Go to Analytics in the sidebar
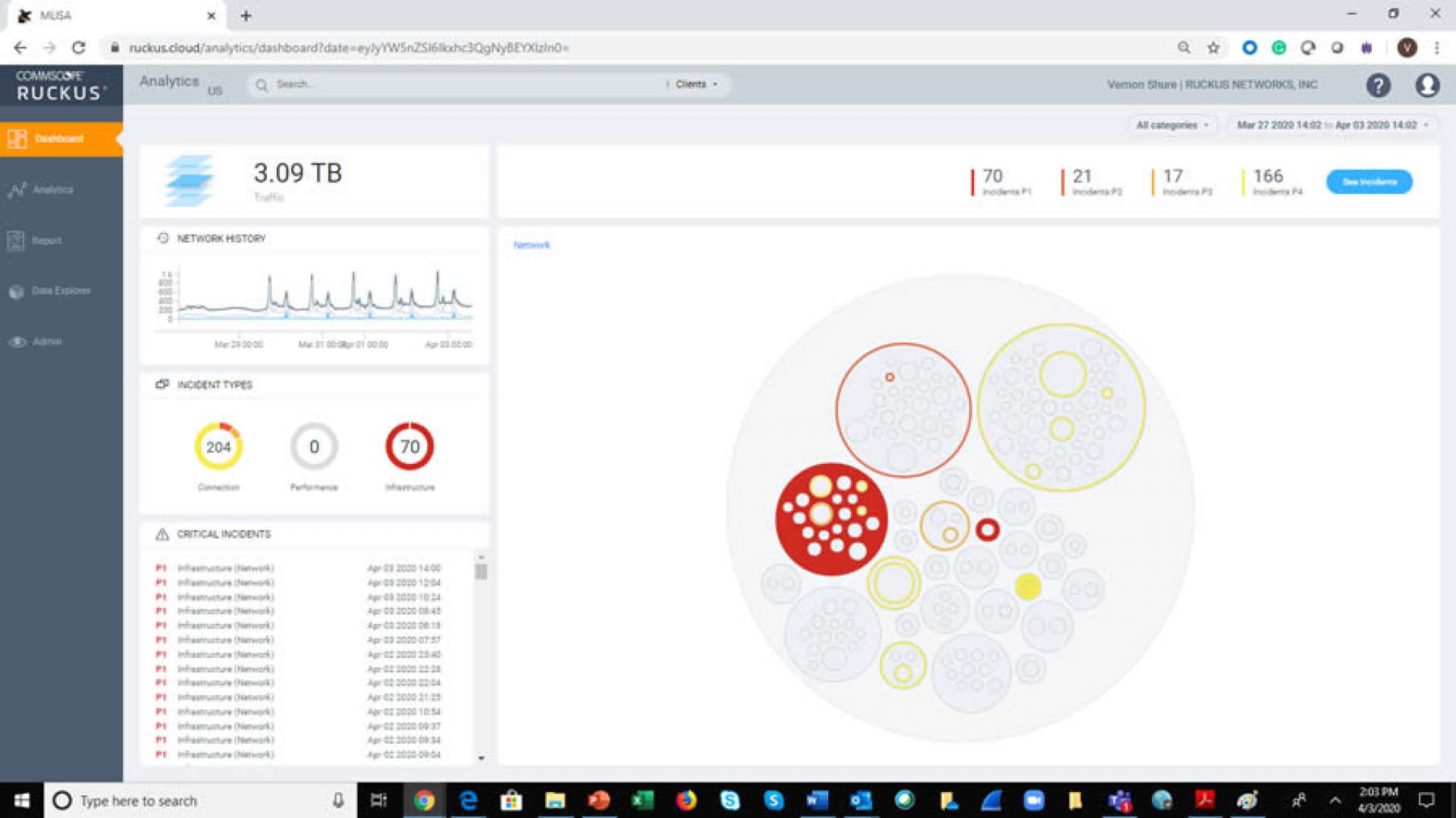This screenshot has width=1456, height=818. point(52,190)
